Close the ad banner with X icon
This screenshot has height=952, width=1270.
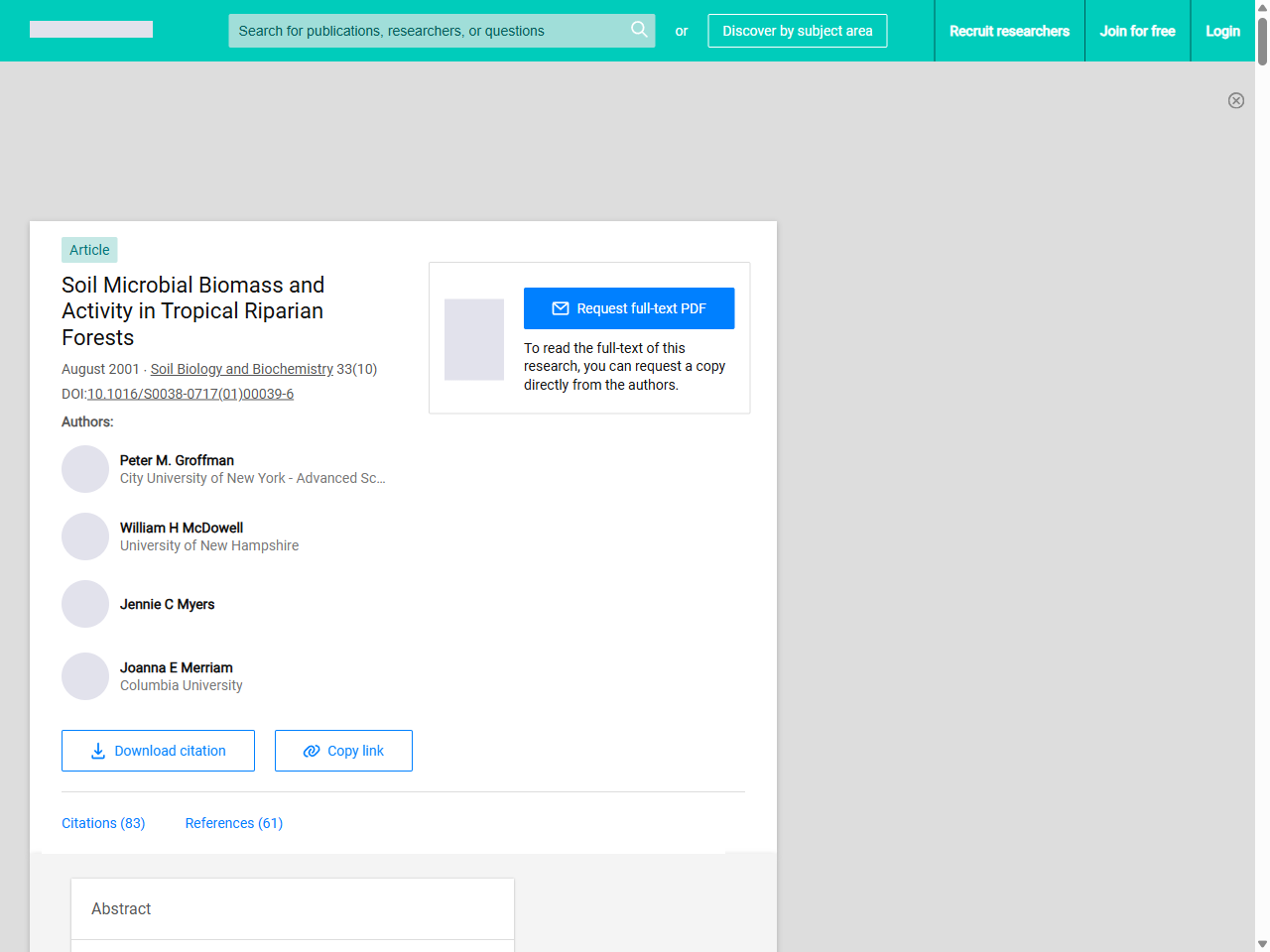click(1236, 100)
